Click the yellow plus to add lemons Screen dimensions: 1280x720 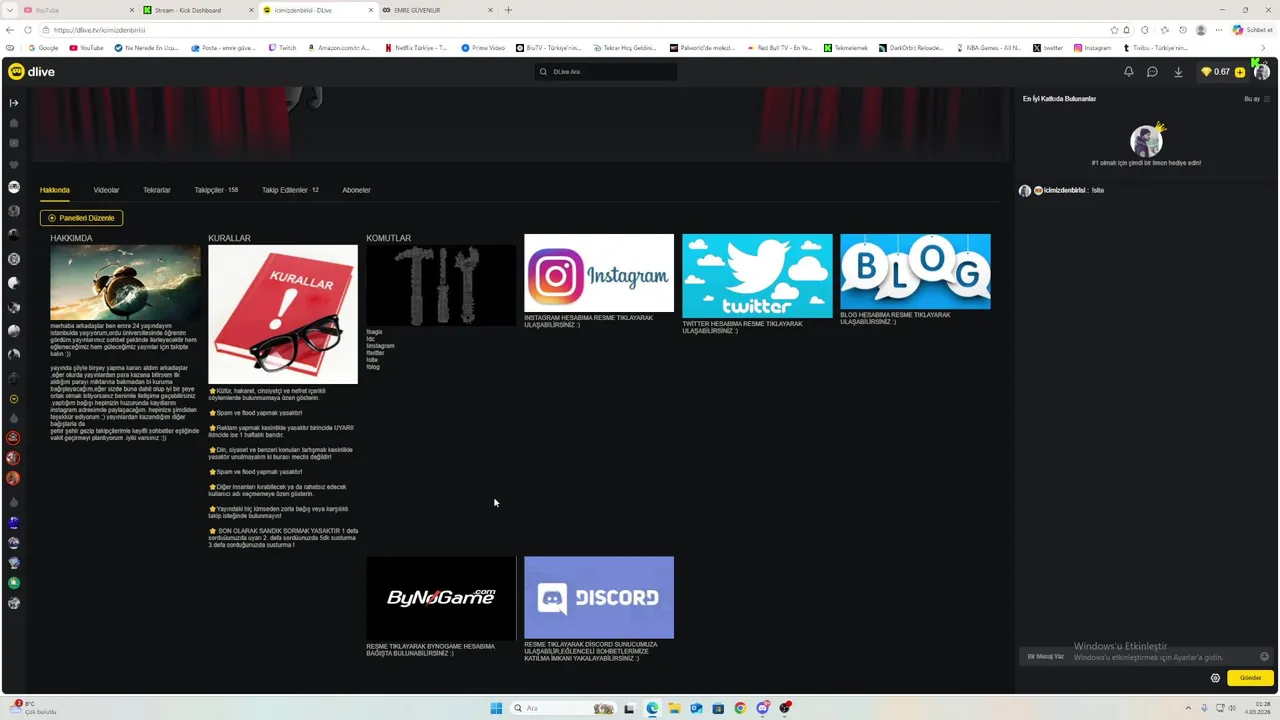click(x=1240, y=72)
